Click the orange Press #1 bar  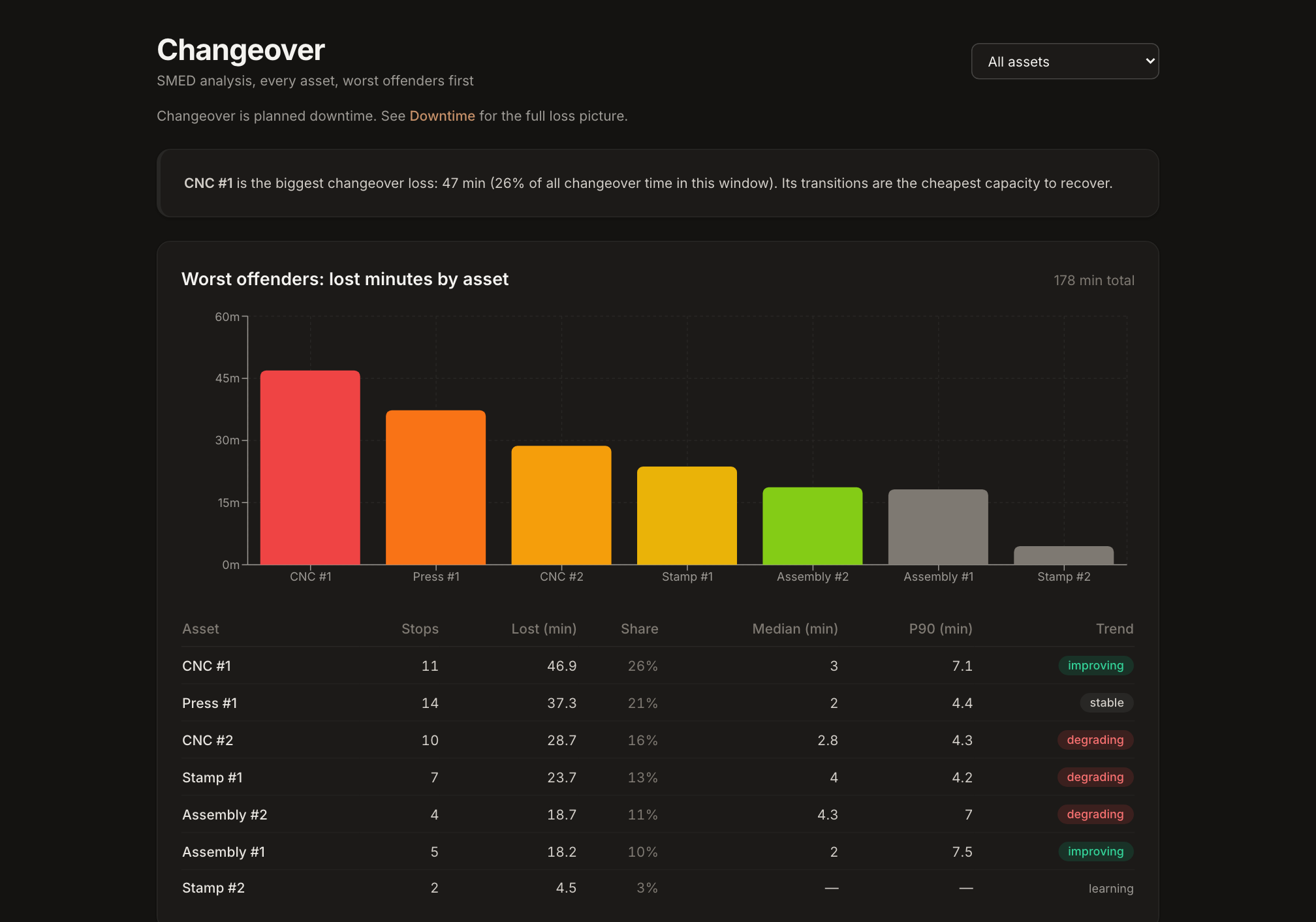point(435,487)
